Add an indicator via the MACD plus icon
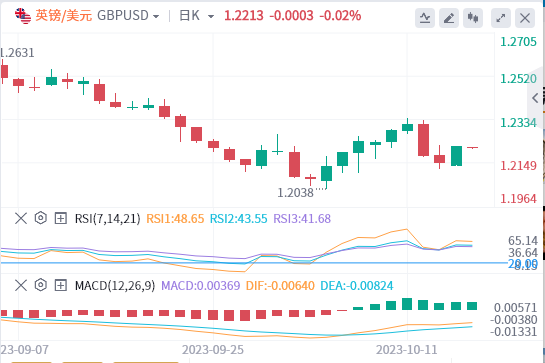Image resolution: width=545 pixels, height=363 pixels. coord(60,285)
